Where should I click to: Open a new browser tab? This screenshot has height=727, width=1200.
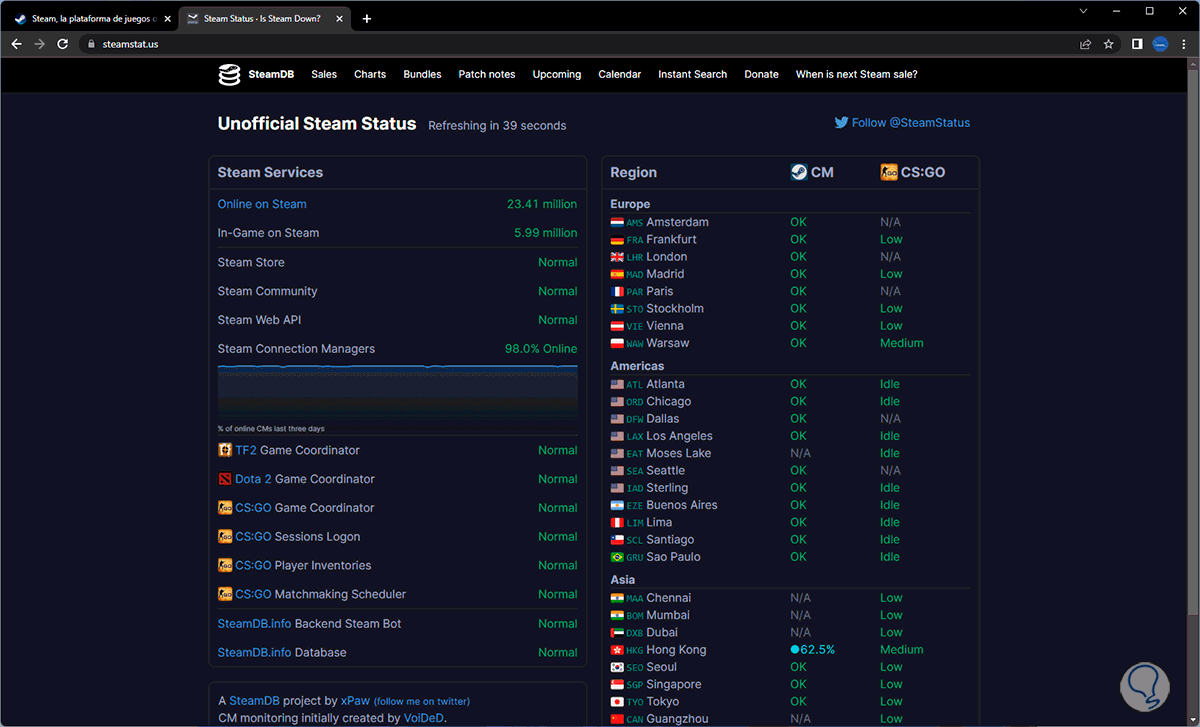point(367,18)
